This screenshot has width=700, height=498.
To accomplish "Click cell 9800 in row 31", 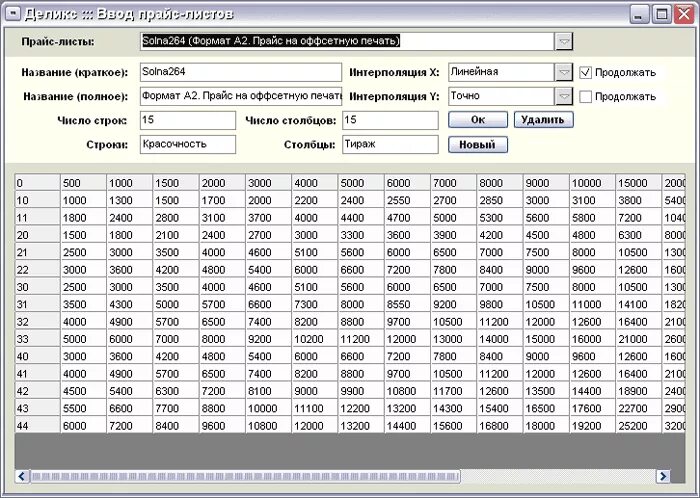I will 500,304.
